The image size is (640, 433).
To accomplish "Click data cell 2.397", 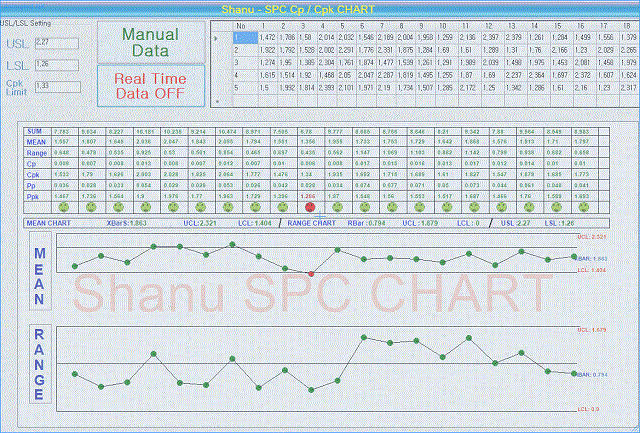I will pyautogui.click(x=491, y=38).
